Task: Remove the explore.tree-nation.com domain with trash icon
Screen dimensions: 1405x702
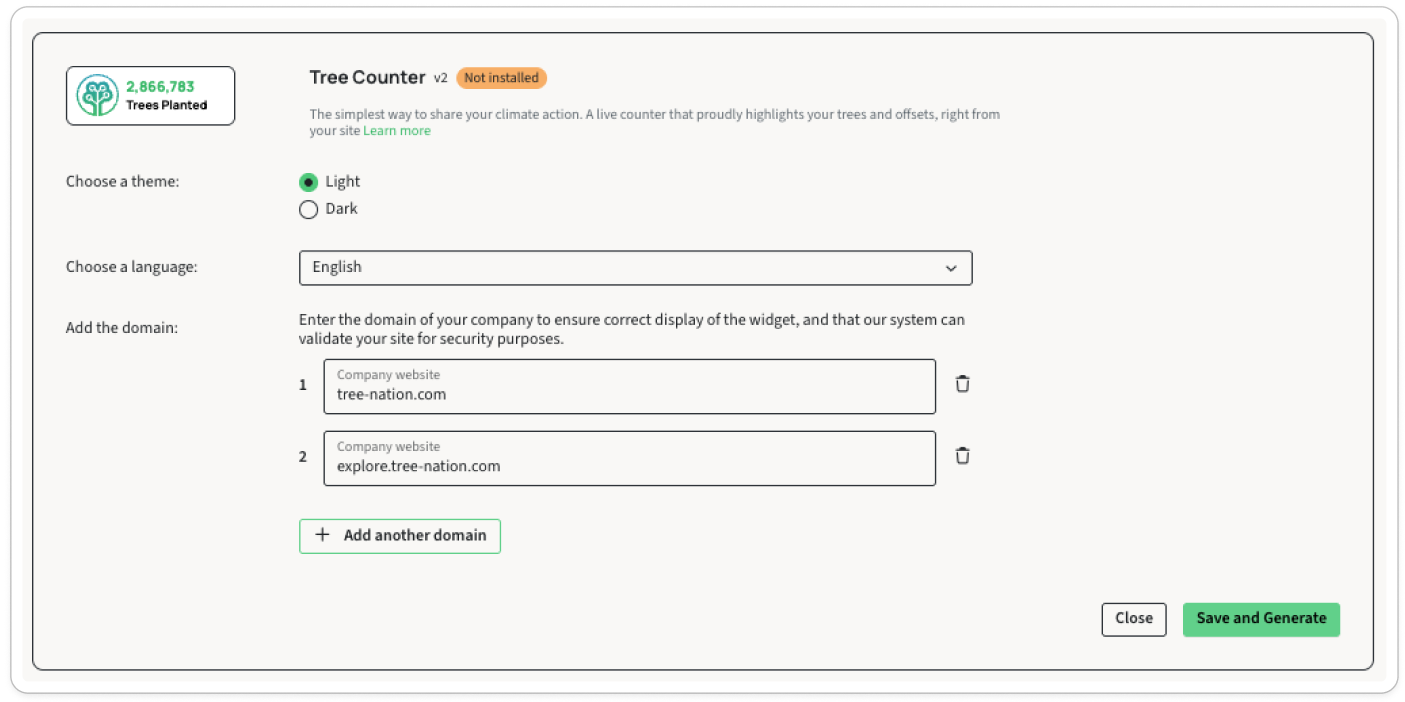Action: click(962, 456)
